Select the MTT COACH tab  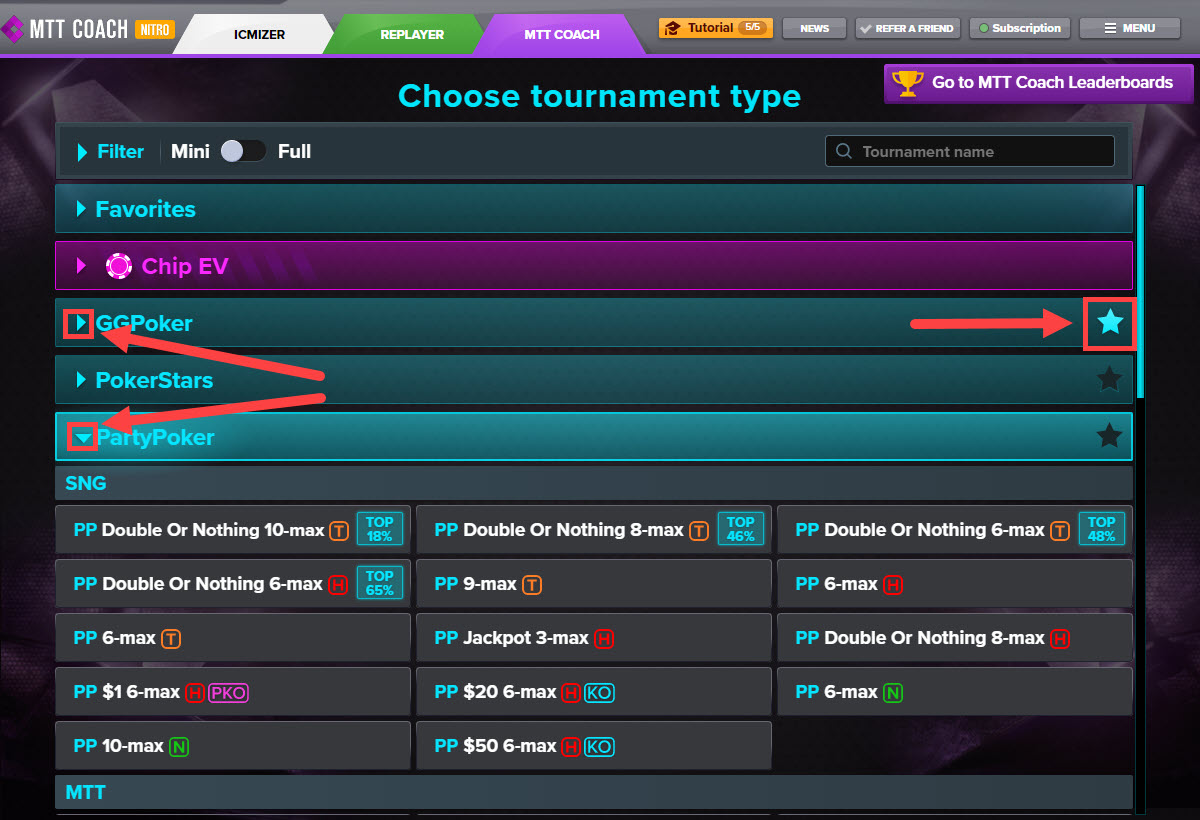click(562, 34)
